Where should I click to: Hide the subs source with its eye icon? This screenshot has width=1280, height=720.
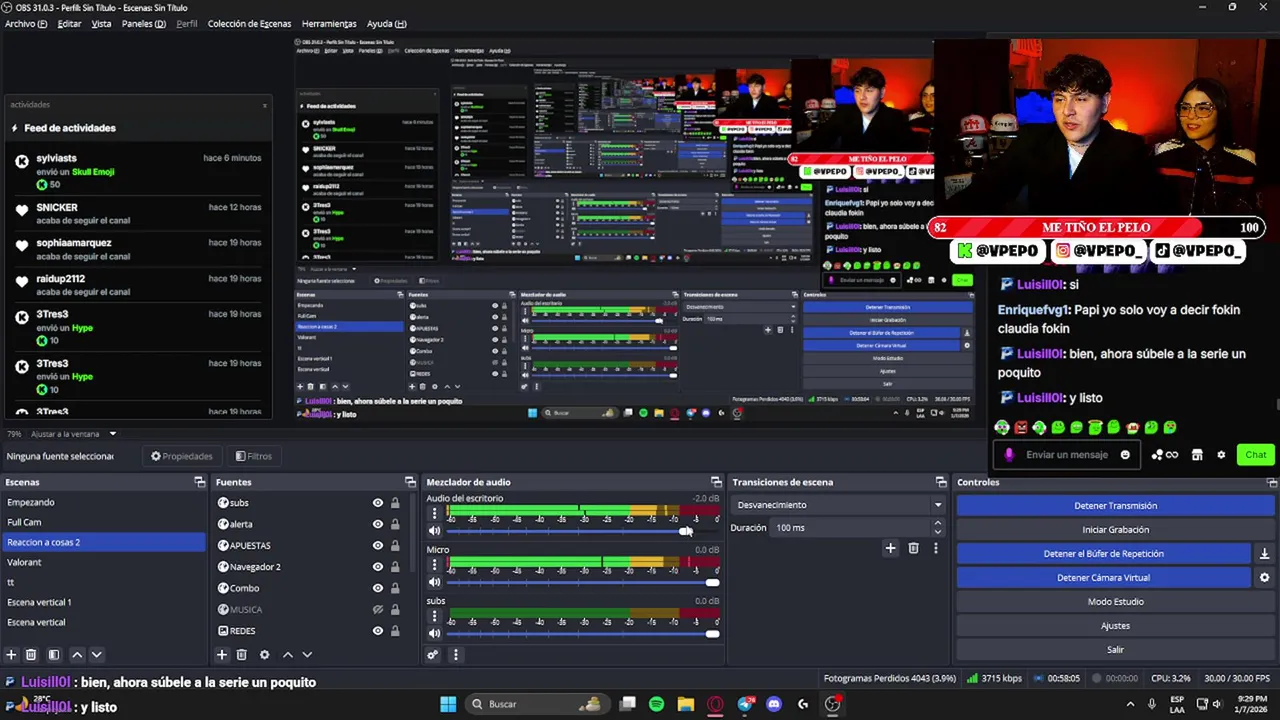click(x=378, y=503)
